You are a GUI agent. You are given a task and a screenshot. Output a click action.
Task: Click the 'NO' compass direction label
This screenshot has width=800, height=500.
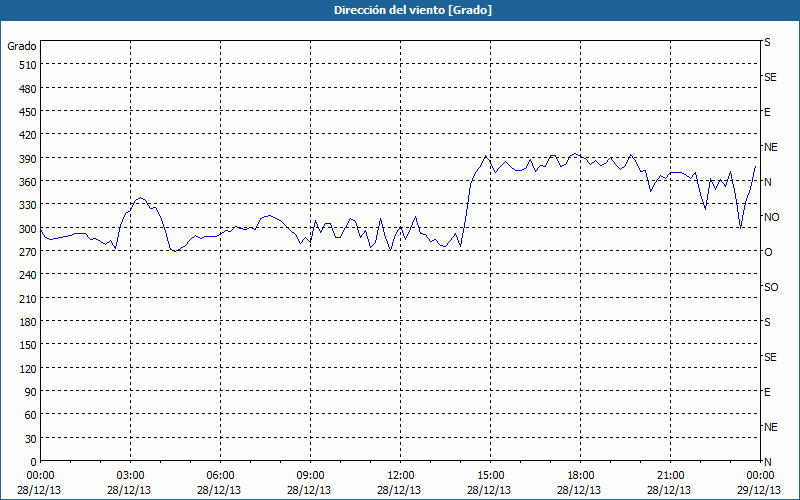tap(771, 217)
